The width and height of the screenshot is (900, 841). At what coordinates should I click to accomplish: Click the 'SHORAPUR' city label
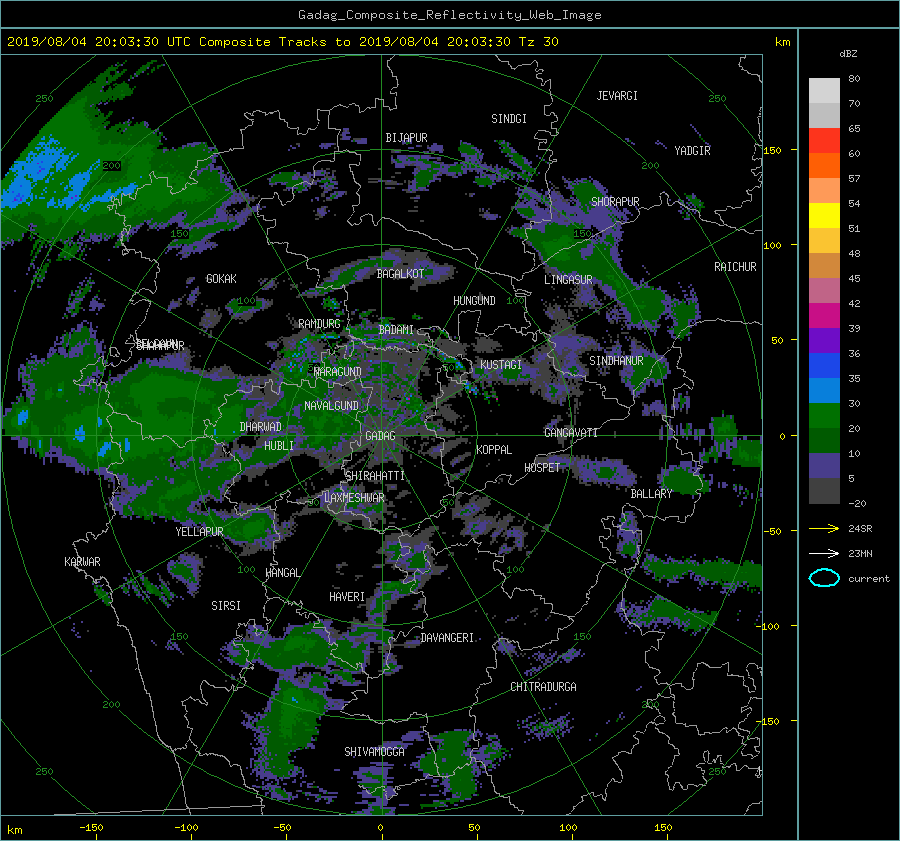615,202
